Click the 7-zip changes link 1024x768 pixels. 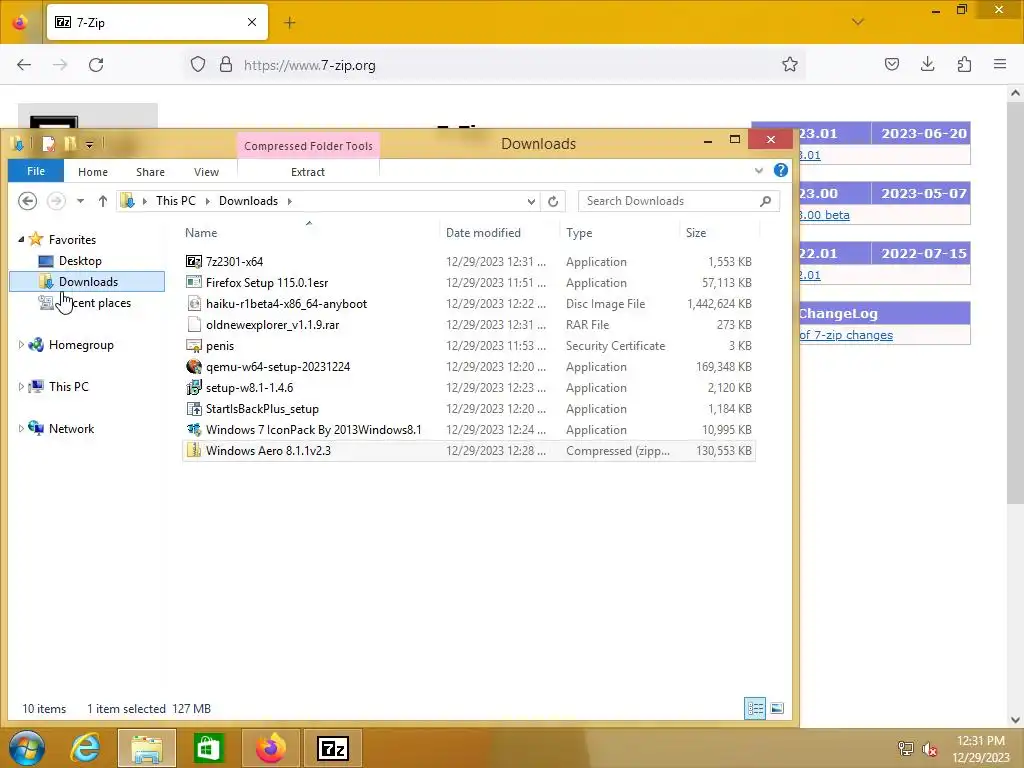pyautogui.click(x=846, y=335)
